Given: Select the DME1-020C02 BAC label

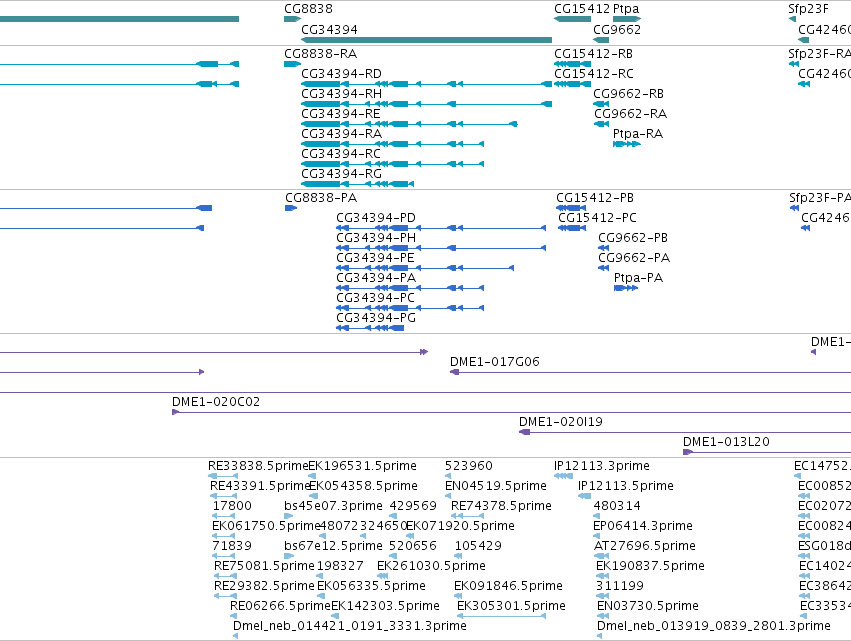Looking at the screenshot, I should point(216,402).
